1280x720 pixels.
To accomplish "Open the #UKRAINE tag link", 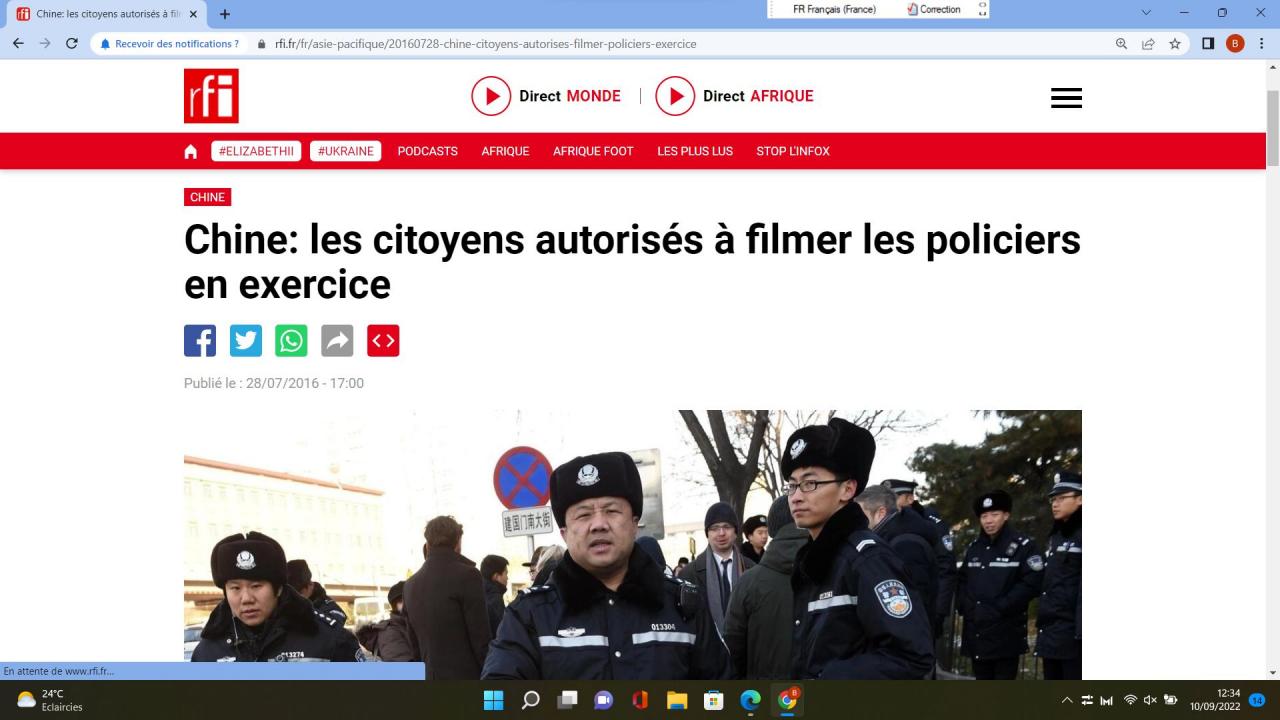I will click(x=345, y=151).
